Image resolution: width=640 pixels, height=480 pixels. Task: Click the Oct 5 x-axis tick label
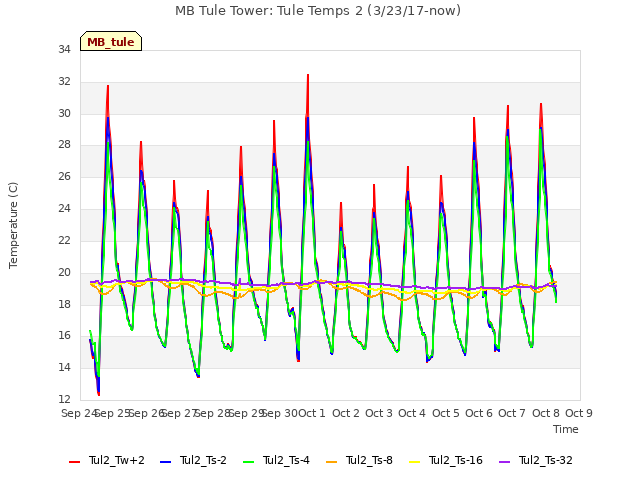[x=446, y=413]
